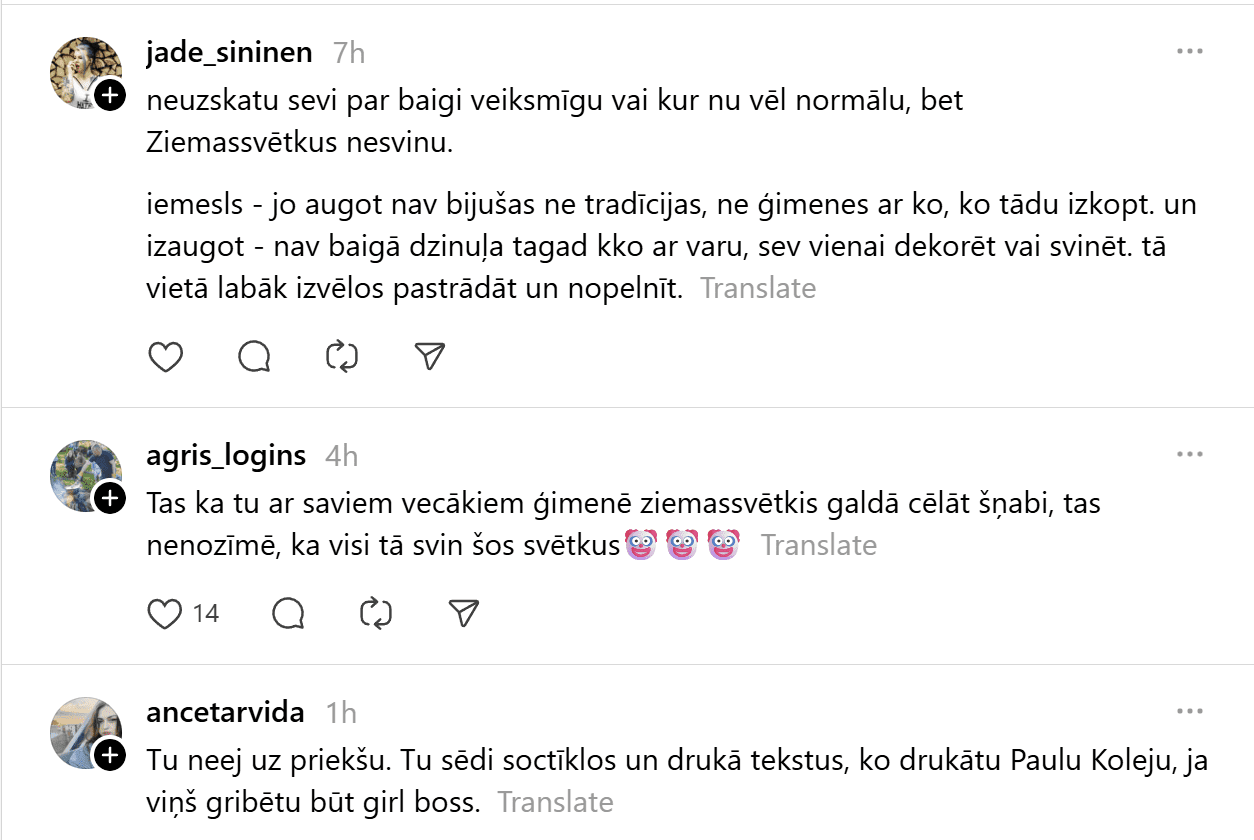Repost agris_logins's comment

376,614
